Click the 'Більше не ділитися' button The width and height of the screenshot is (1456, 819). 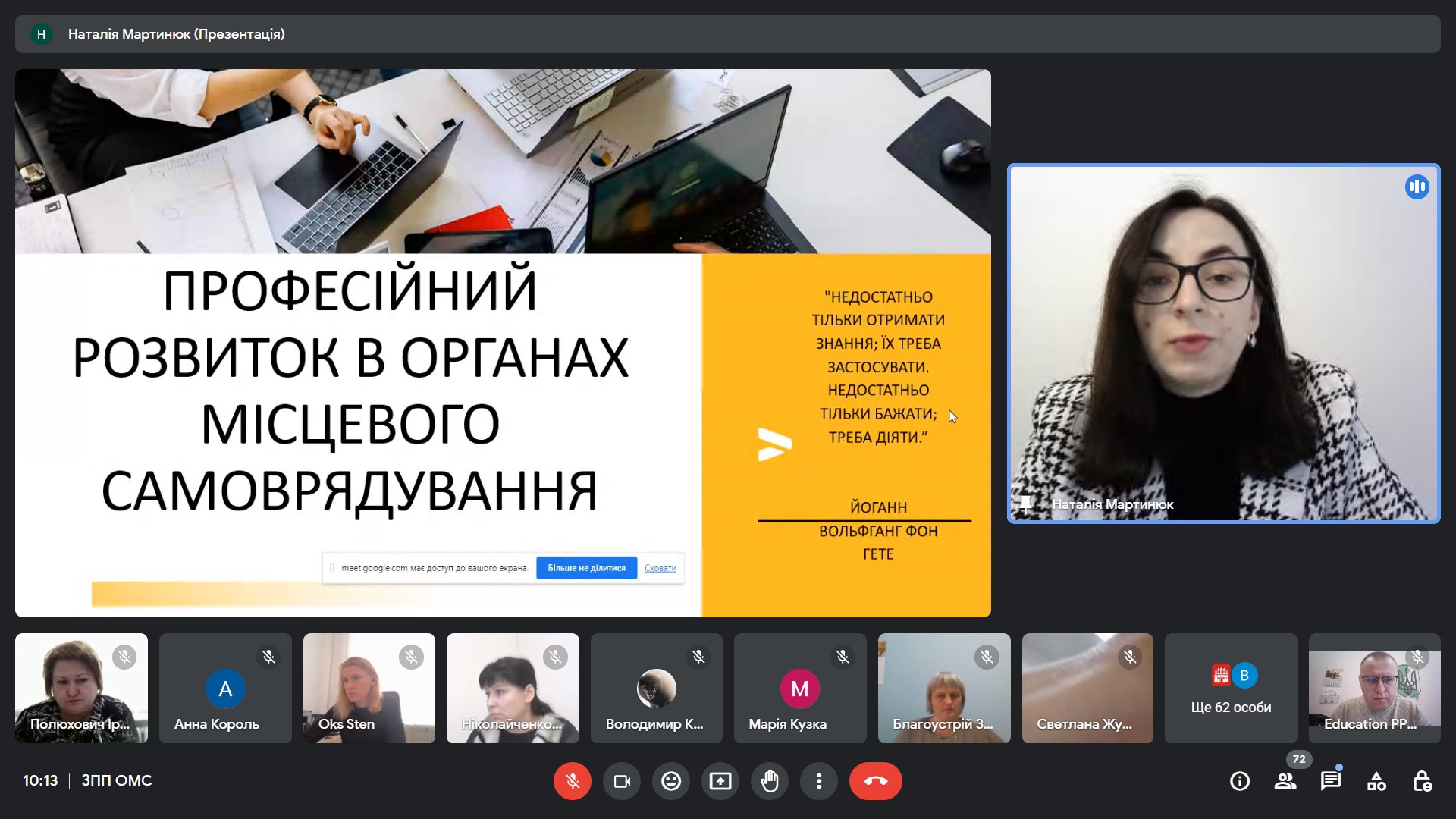586,568
